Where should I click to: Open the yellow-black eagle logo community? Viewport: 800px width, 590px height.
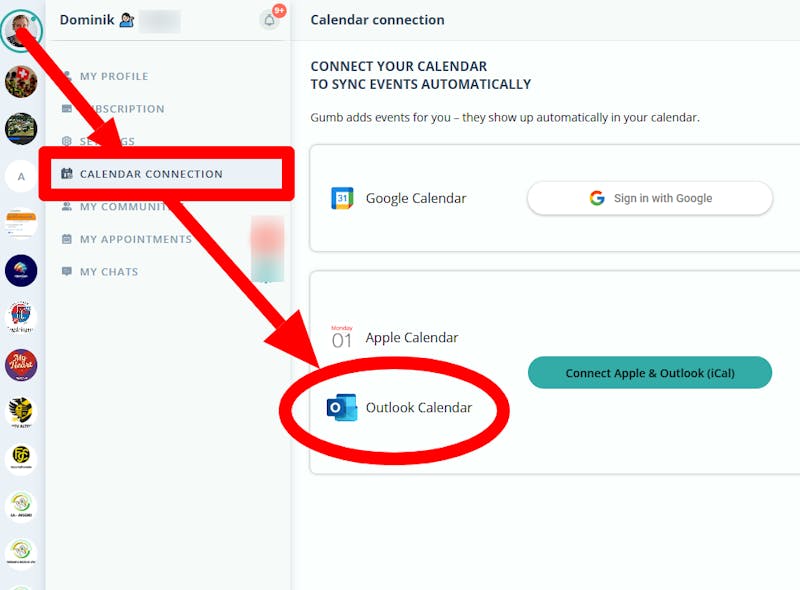pos(21,412)
